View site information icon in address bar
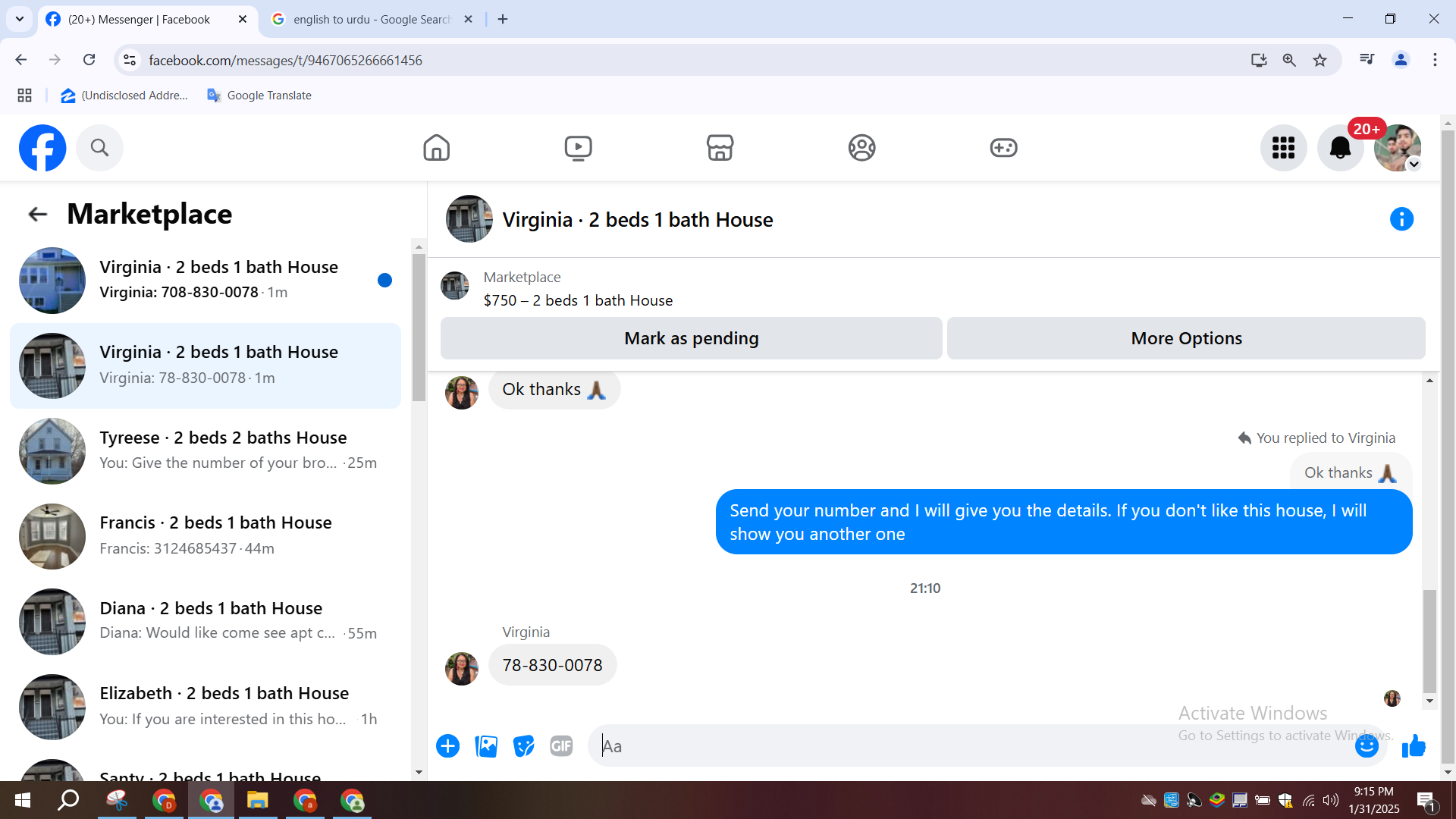This screenshot has height=819, width=1456. (x=130, y=60)
